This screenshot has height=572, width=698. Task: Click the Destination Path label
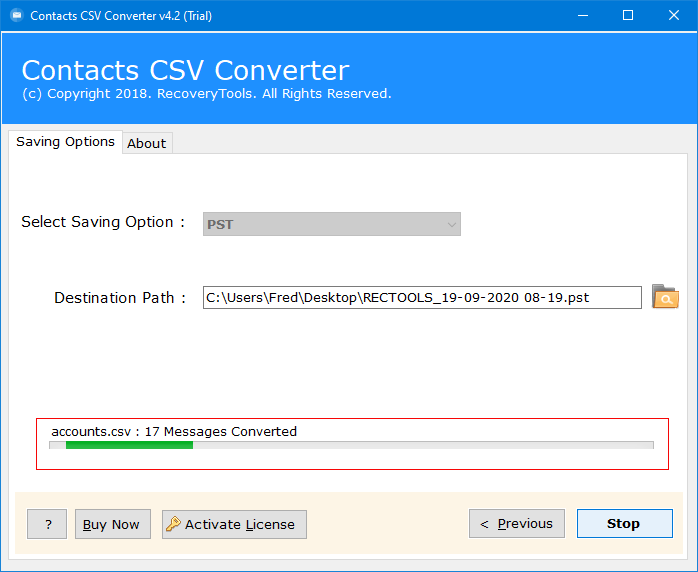120,297
